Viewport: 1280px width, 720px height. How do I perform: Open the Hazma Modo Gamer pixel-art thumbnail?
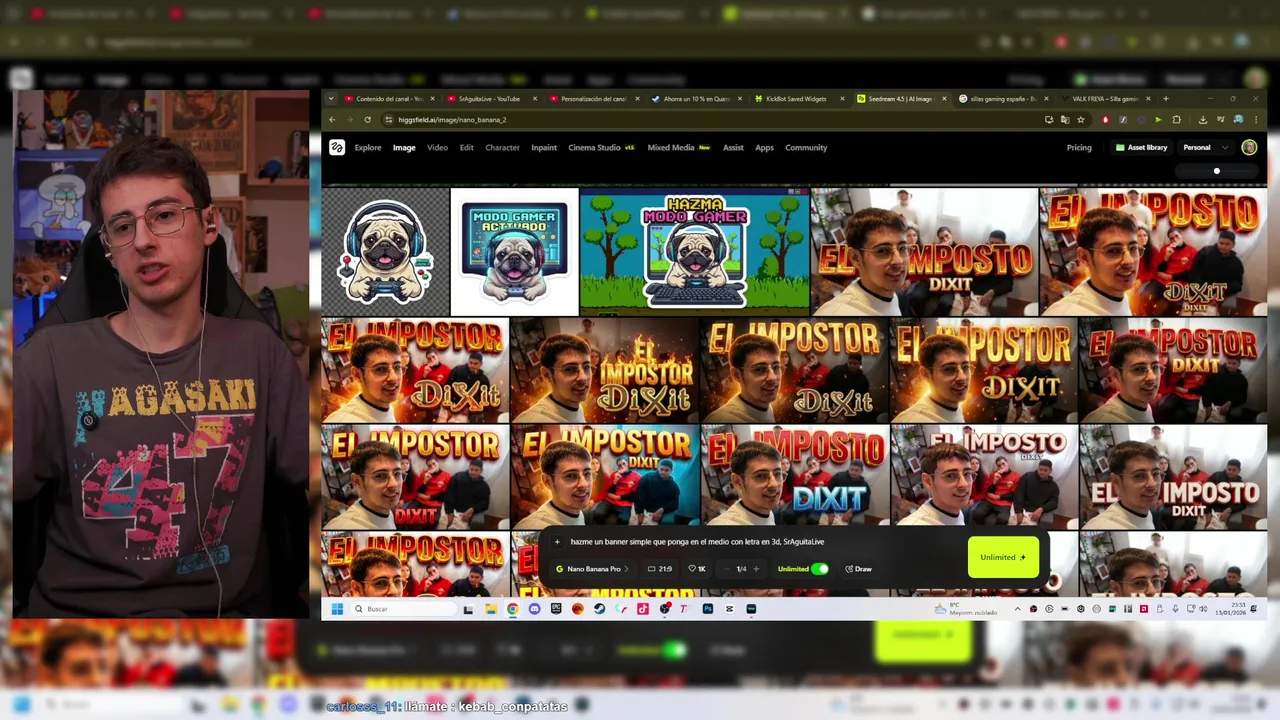pos(695,252)
